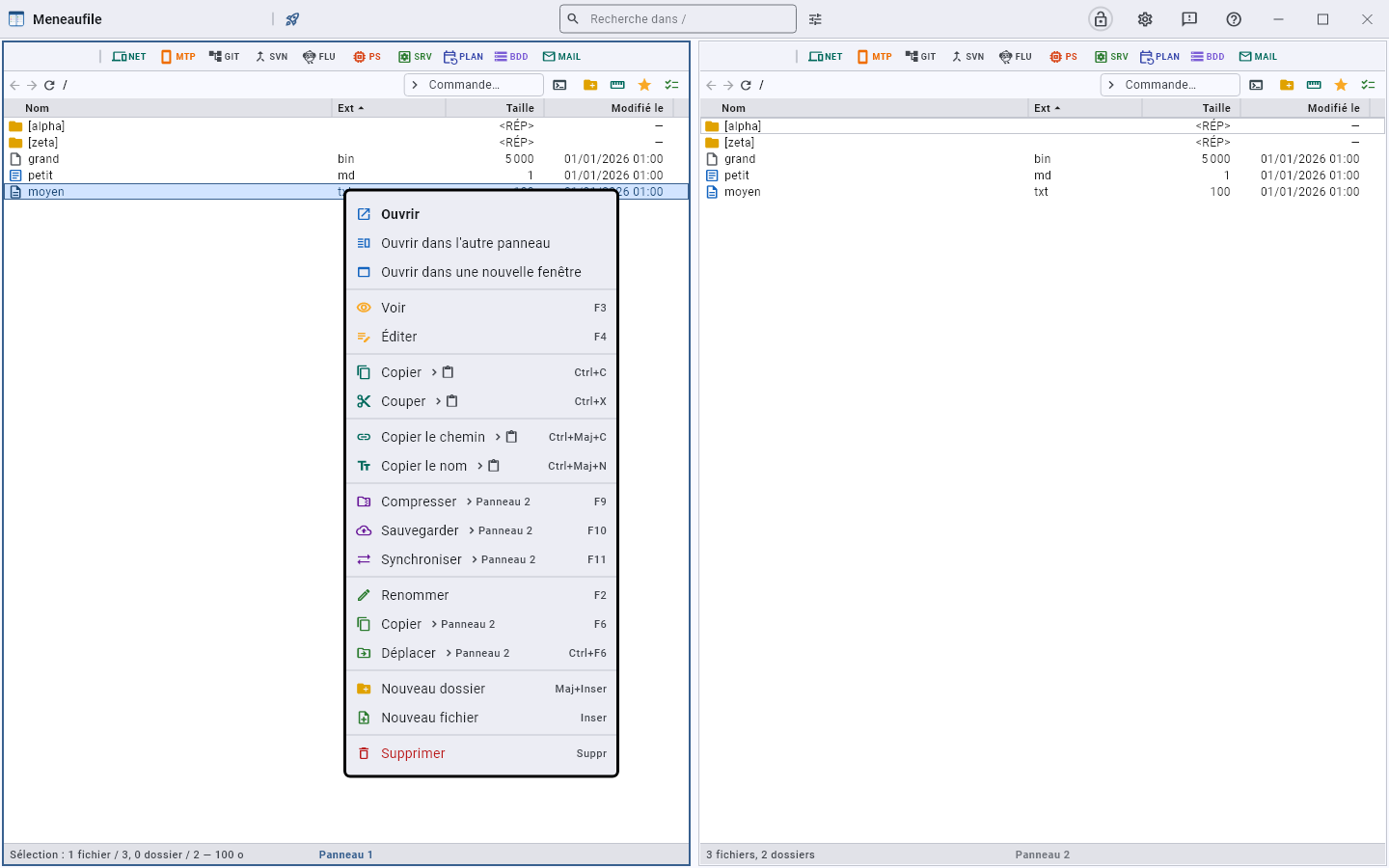
Task: Click the MAIL shortcut in right panel
Action: tap(1258, 57)
